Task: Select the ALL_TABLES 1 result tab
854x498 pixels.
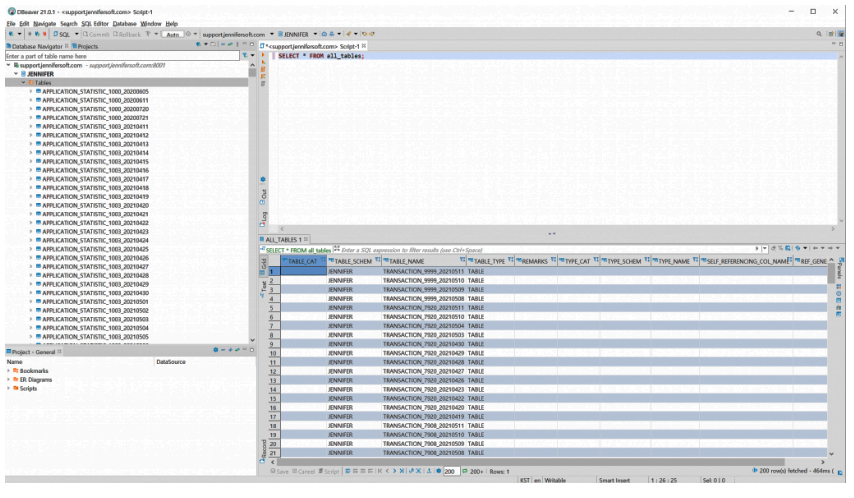Action: point(283,240)
